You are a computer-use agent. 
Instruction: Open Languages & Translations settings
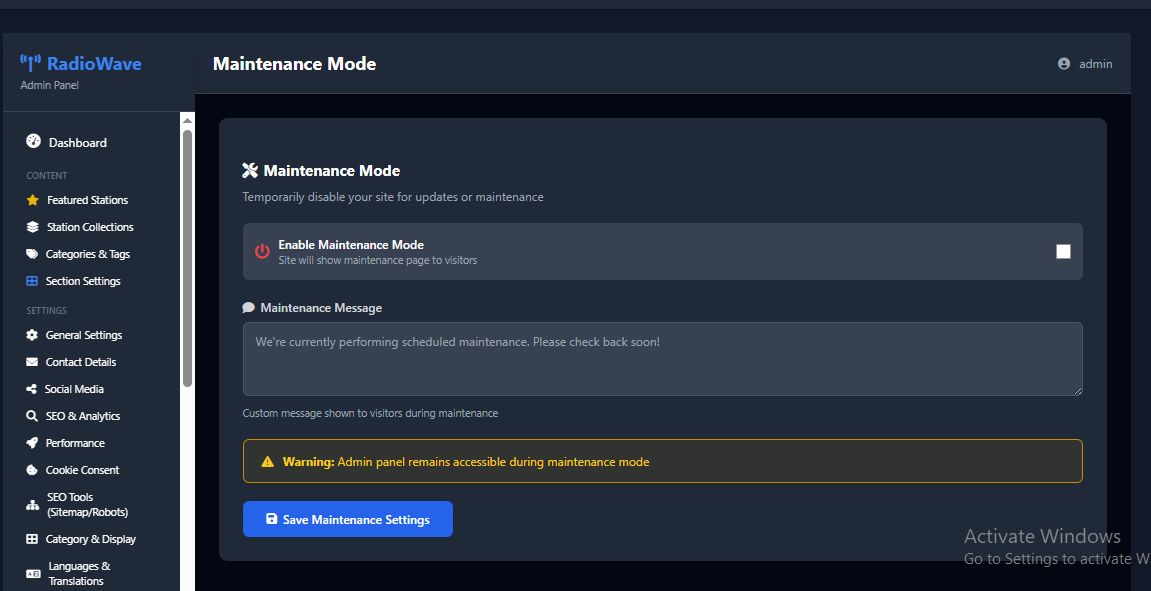click(x=79, y=573)
